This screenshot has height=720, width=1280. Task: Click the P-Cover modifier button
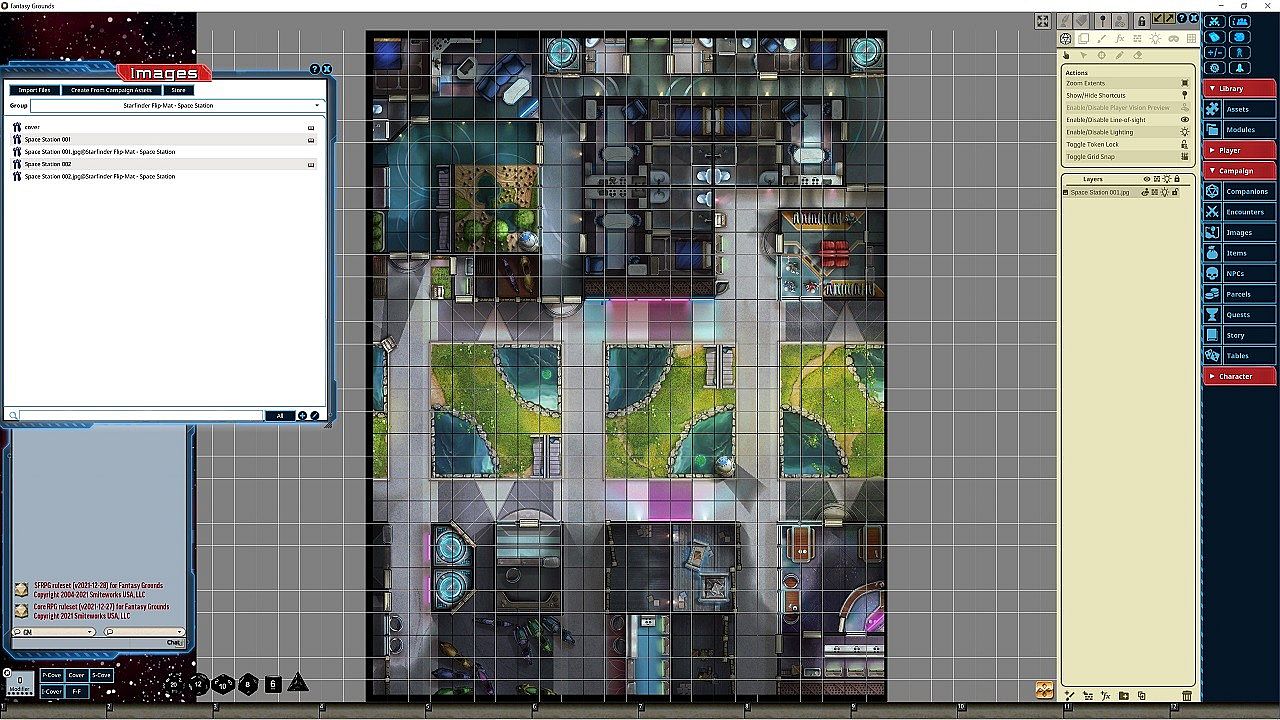tap(51, 675)
